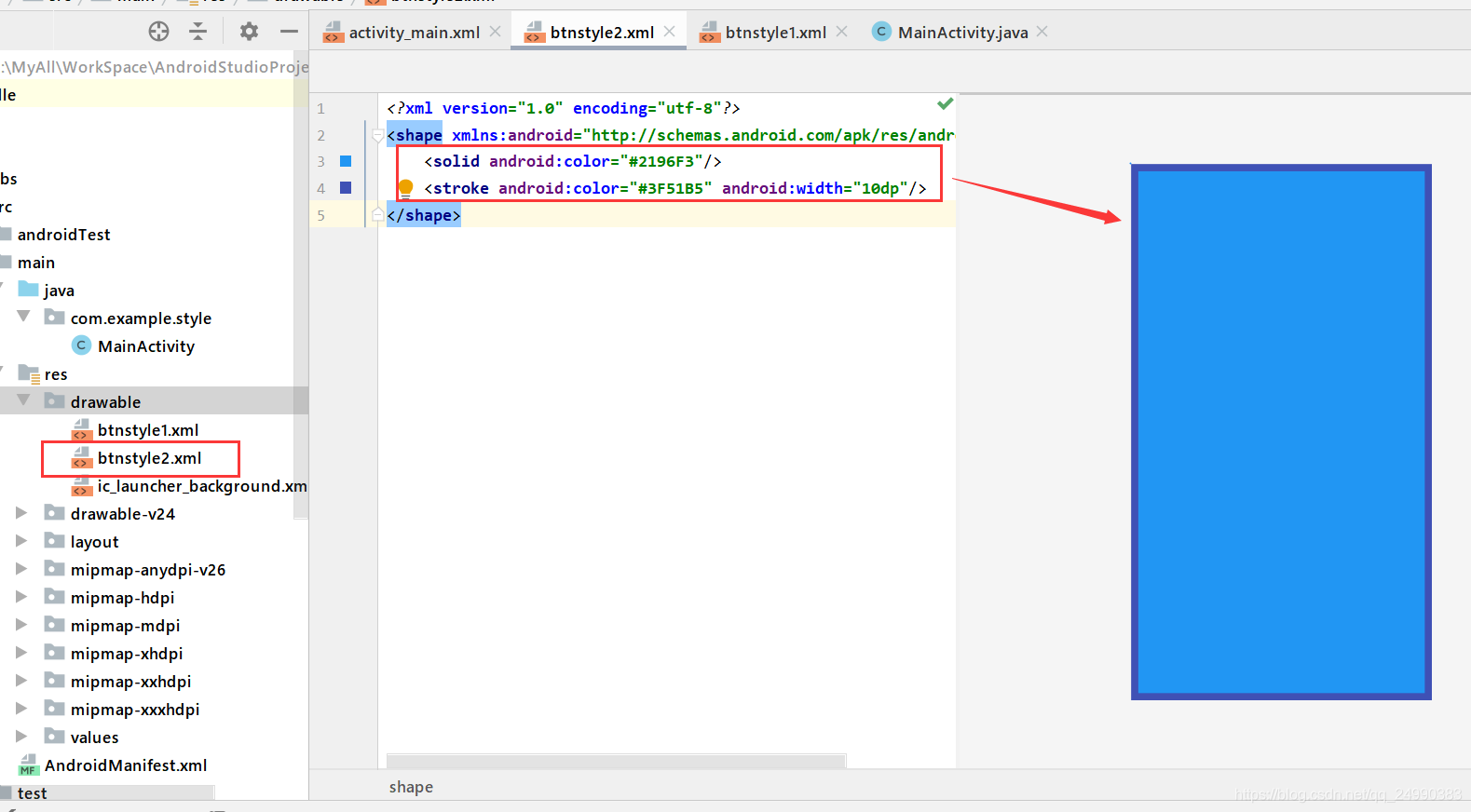This screenshot has height=812, width=1471.
Task: Close the MainActivity.java tab
Action: pyautogui.click(x=1042, y=32)
